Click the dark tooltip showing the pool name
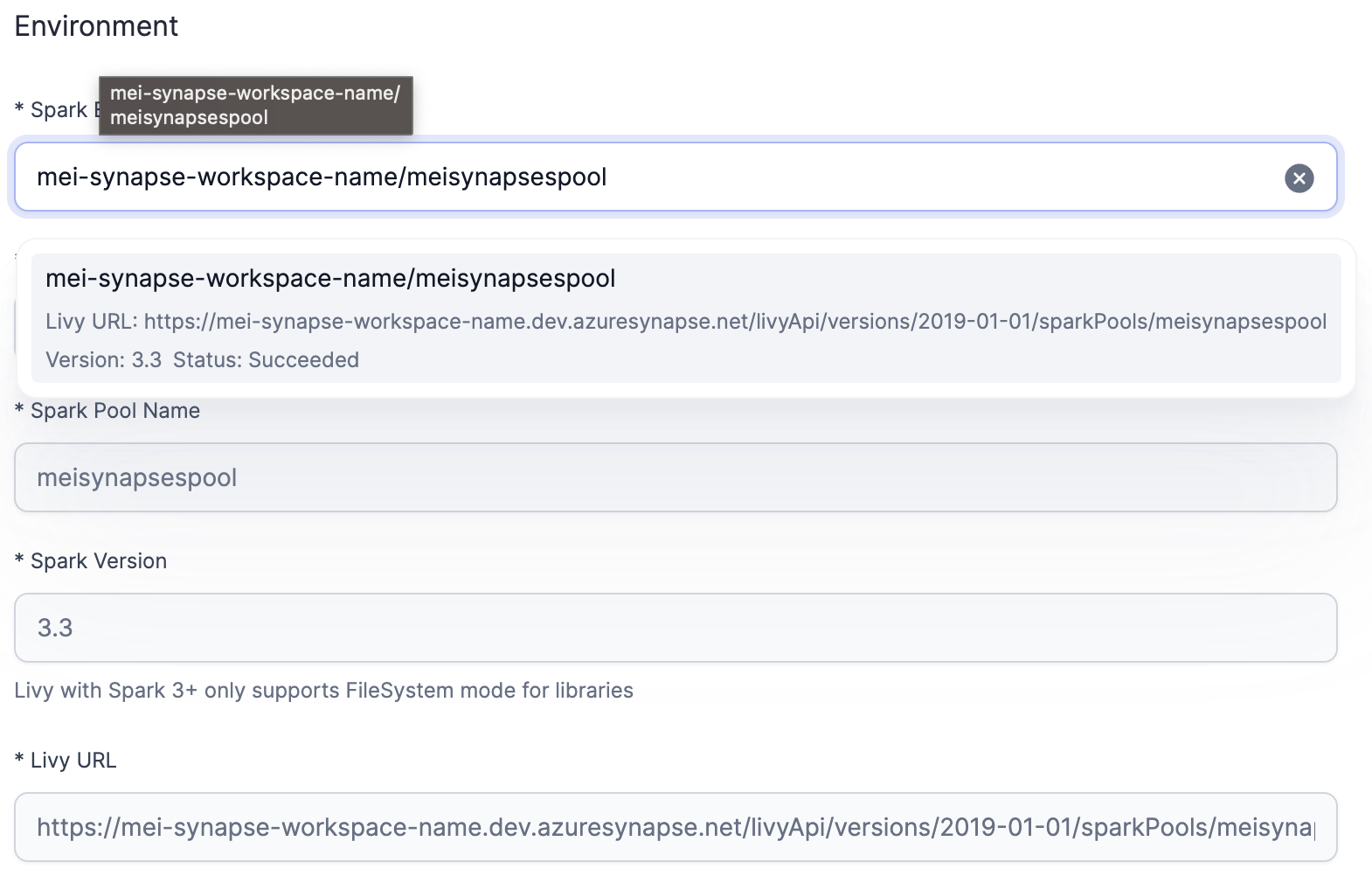The height and width of the screenshot is (883, 1372). [x=255, y=106]
